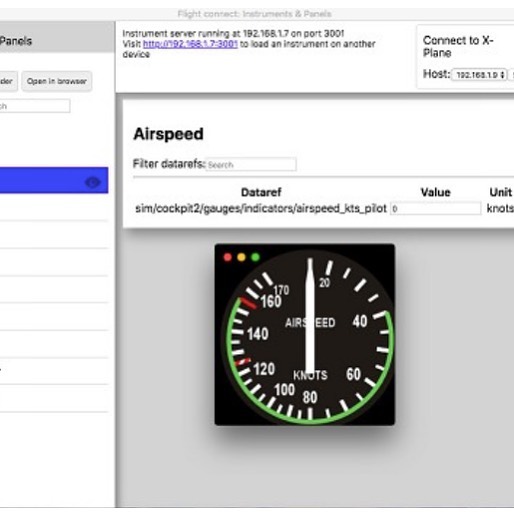Click the Airspeed heading
The height and width of the screenshot is (514, 514).
pyautogui.click(x=168, y=134)
